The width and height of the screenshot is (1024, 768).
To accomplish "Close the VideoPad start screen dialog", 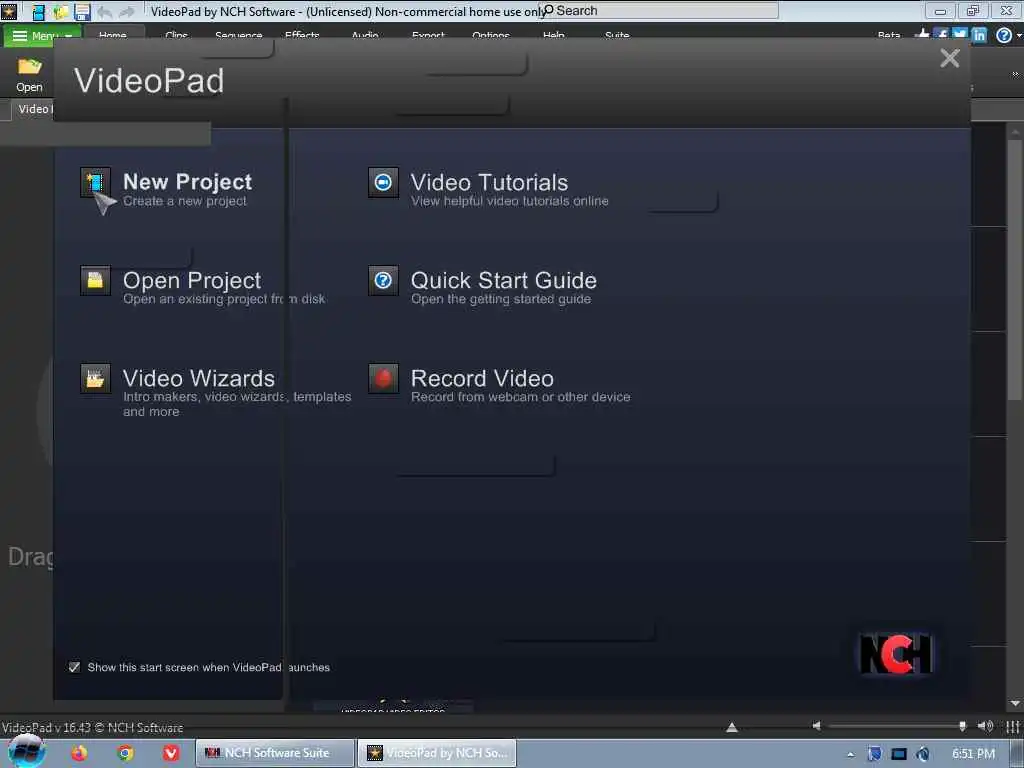I will [950, 58].
